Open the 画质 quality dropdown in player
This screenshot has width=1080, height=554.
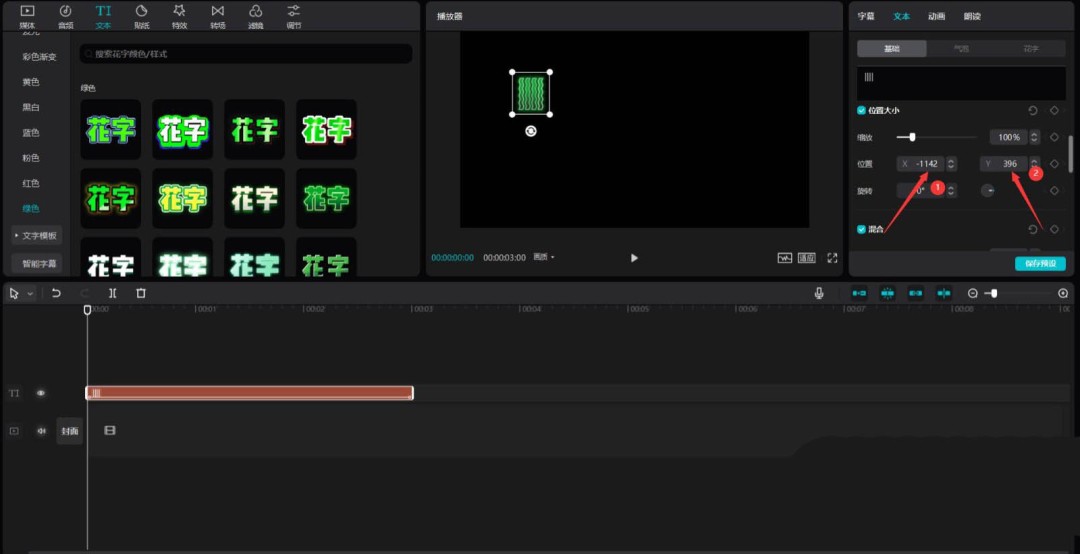pos(543,258)
